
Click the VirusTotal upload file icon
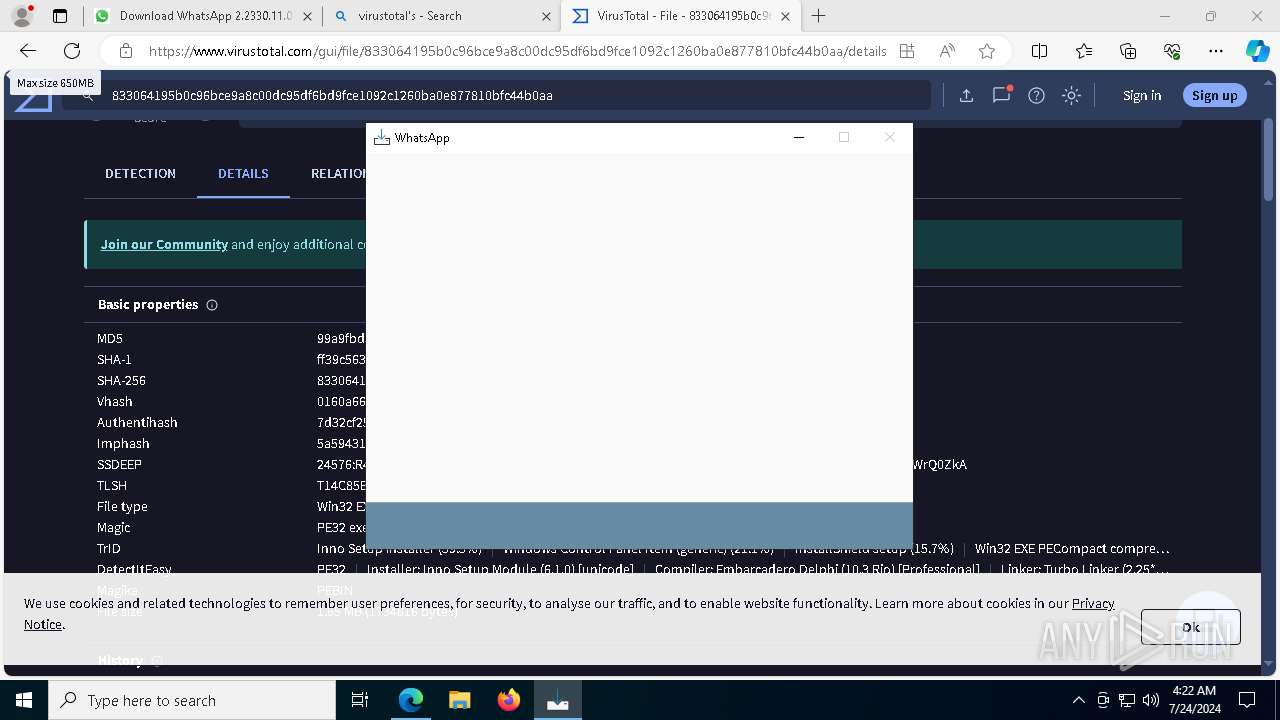coord(966,96)
